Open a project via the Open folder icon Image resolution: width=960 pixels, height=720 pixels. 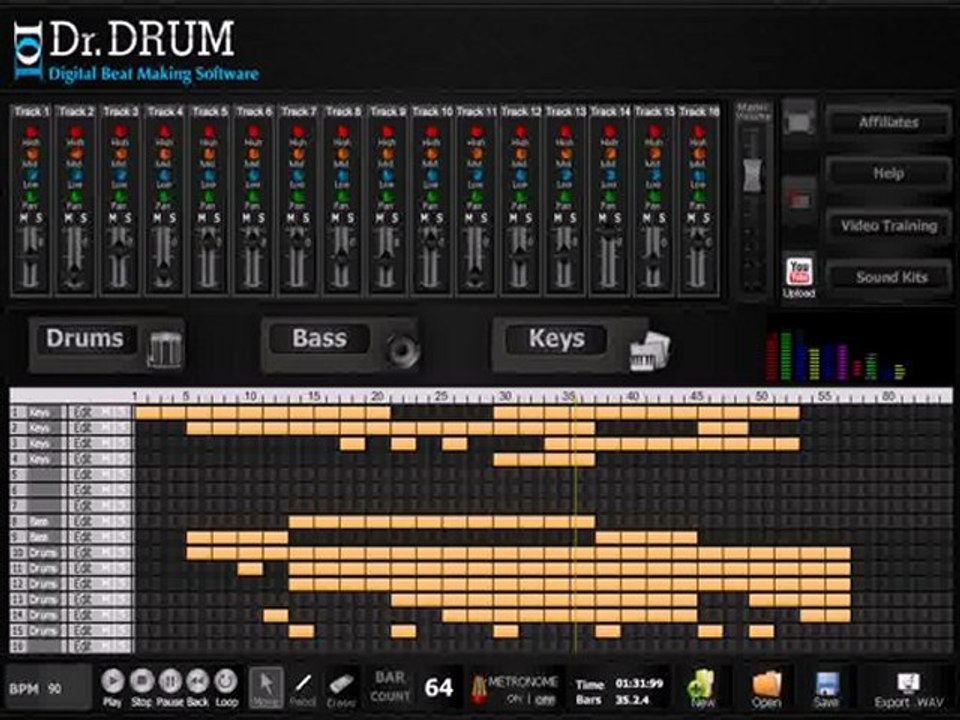[767, 687]
